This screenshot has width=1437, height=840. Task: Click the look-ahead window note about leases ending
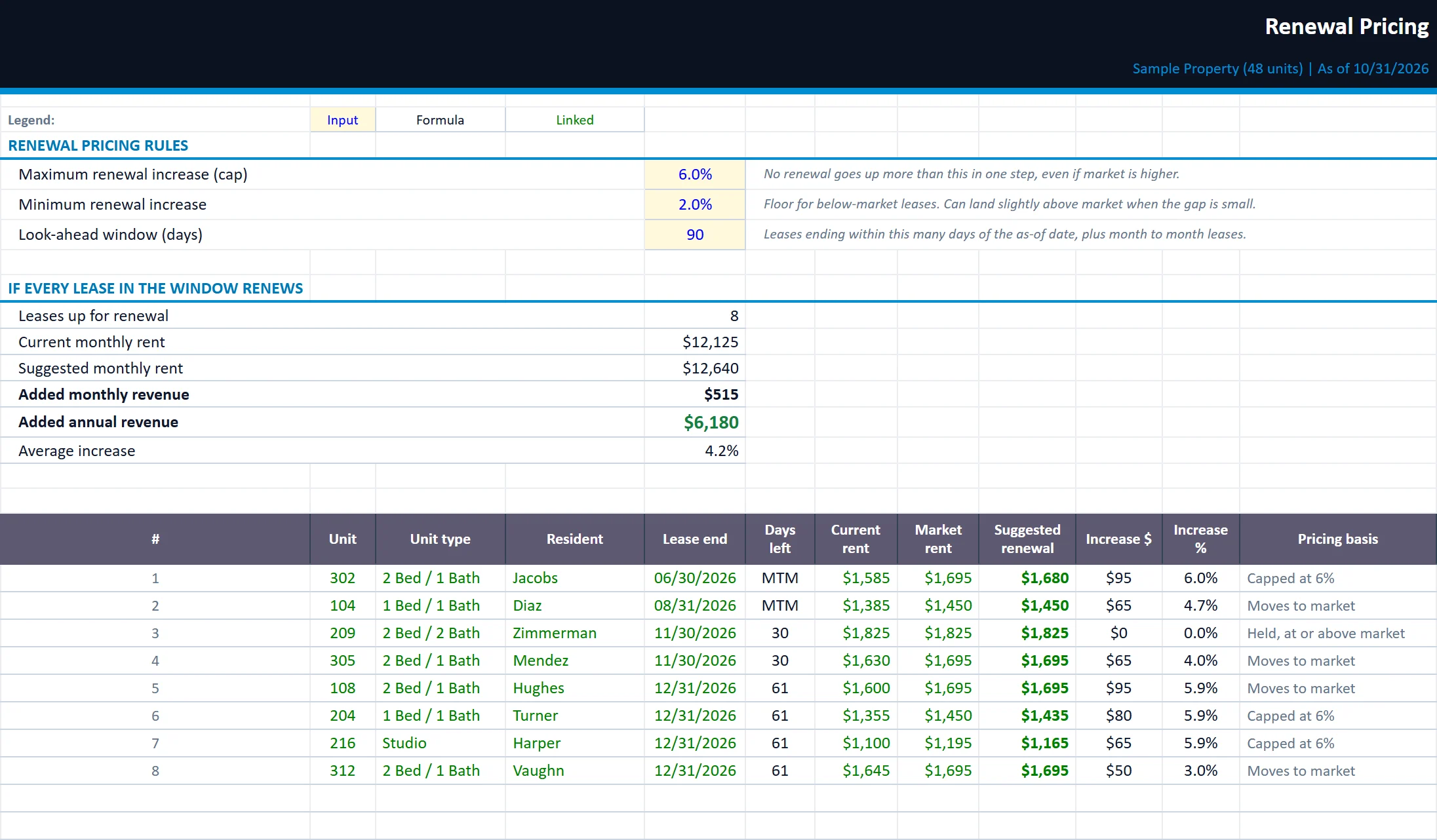(x=1004, y=234)
